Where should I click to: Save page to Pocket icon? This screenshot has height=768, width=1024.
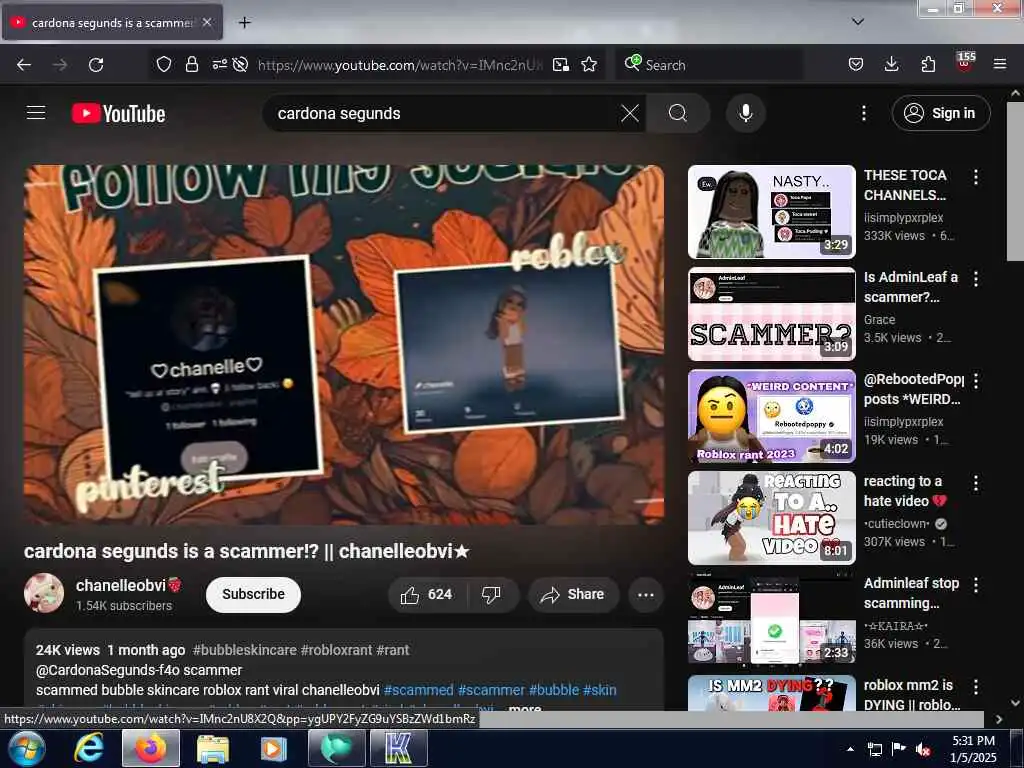(x=856, y=64)
